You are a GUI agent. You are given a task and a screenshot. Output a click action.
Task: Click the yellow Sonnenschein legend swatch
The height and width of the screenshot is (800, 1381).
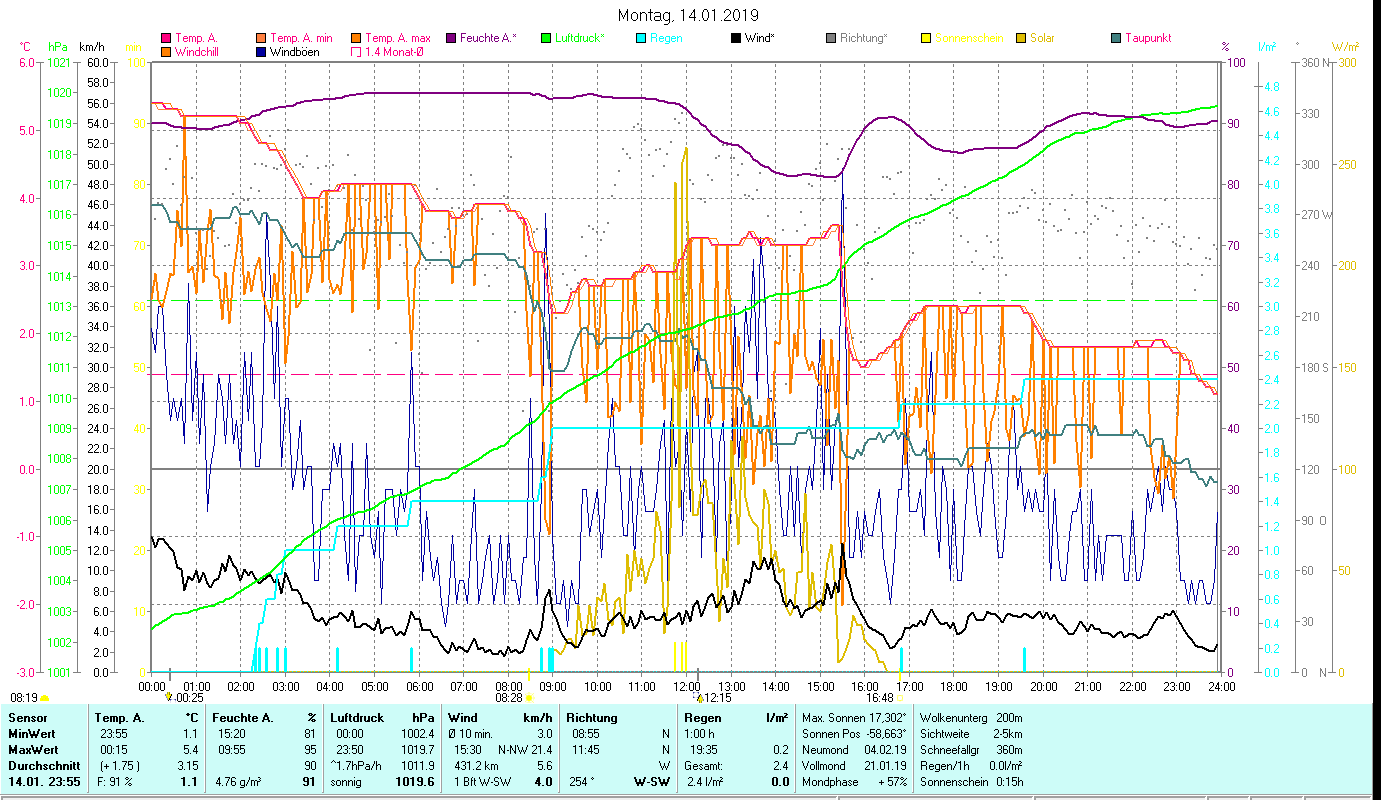[926, 38]
